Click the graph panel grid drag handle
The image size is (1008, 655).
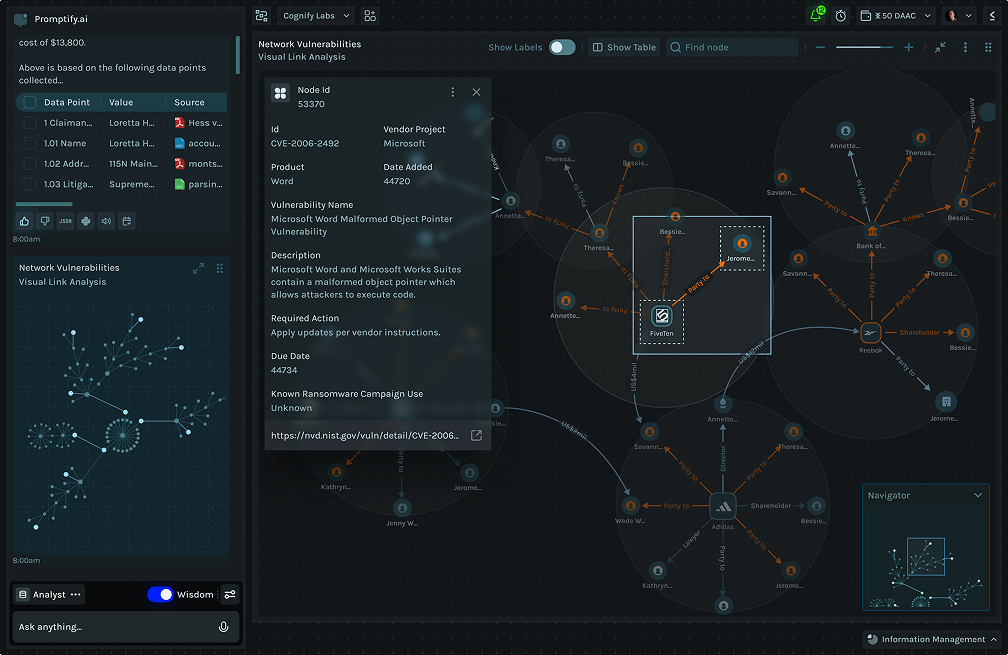988,48
